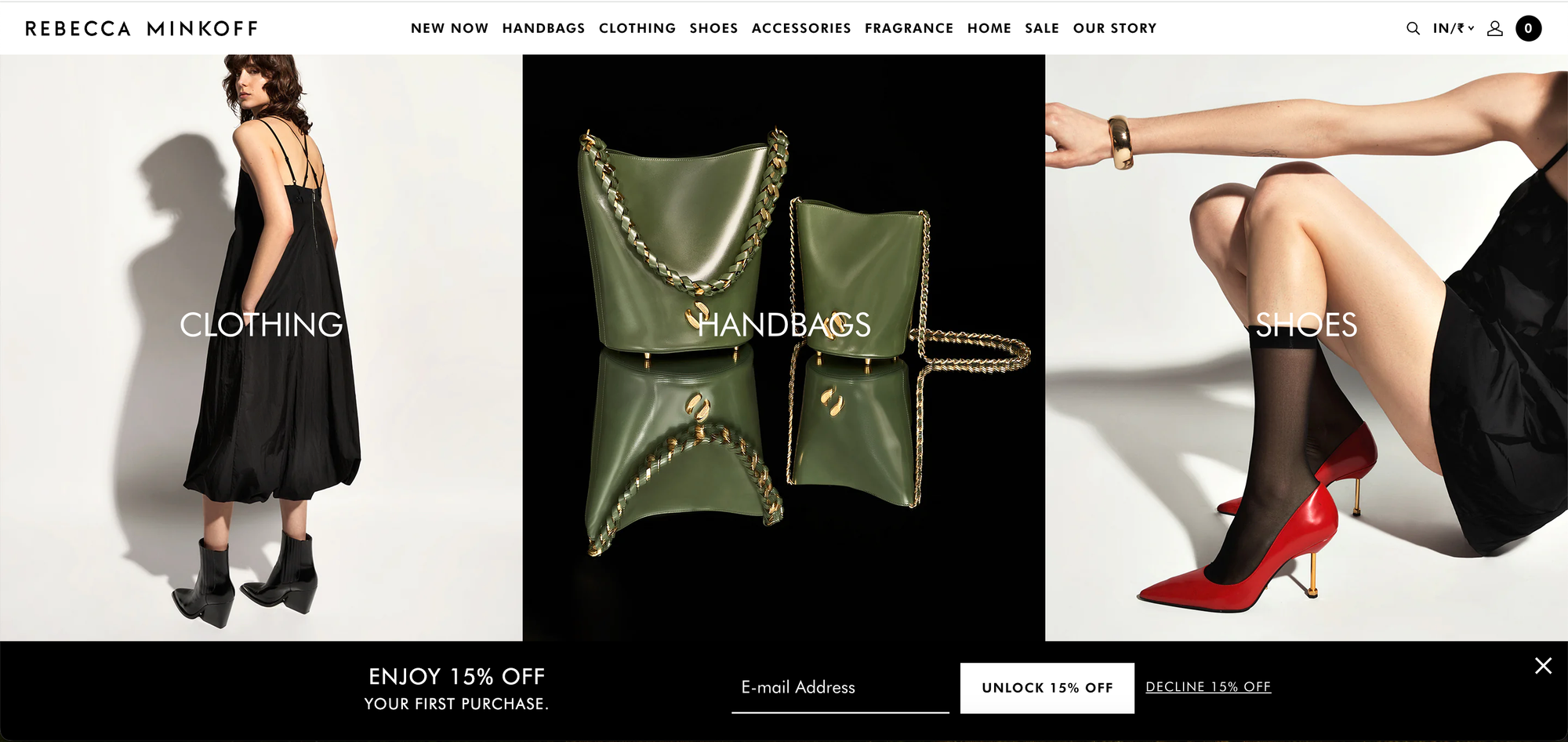Click the Unlock 15% Off button
The width and height of the screenshot is (1568, 742).
[1047, 688]
